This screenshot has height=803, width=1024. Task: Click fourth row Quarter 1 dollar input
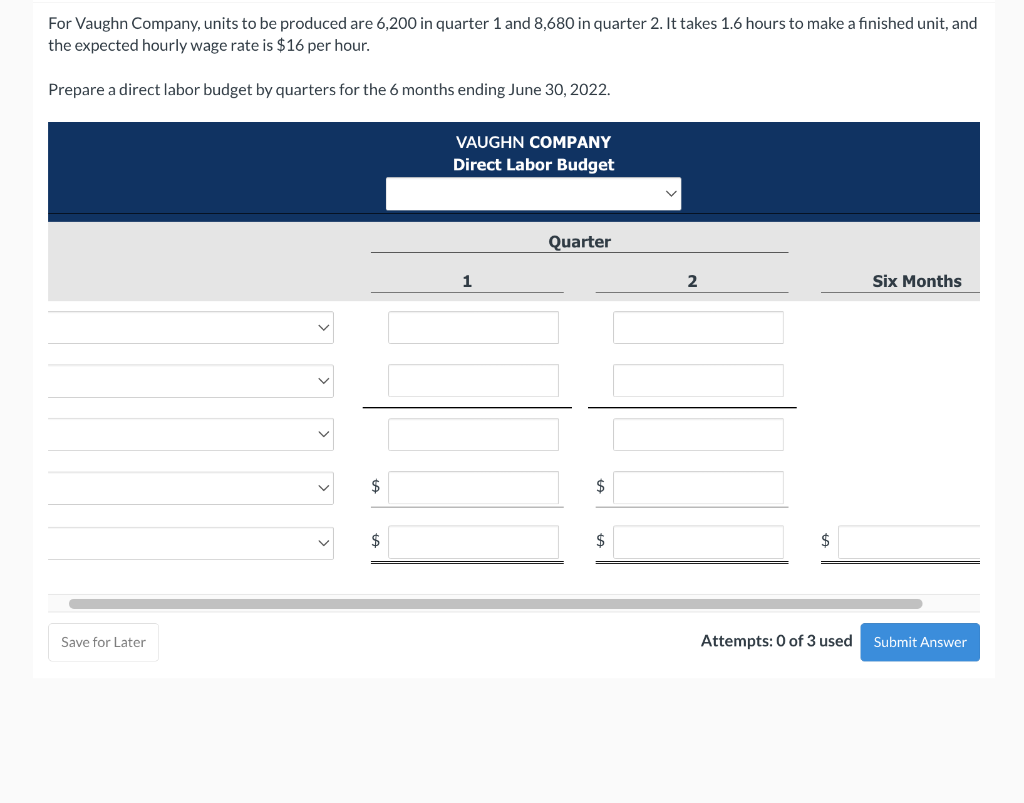click(x=473, y=488)
